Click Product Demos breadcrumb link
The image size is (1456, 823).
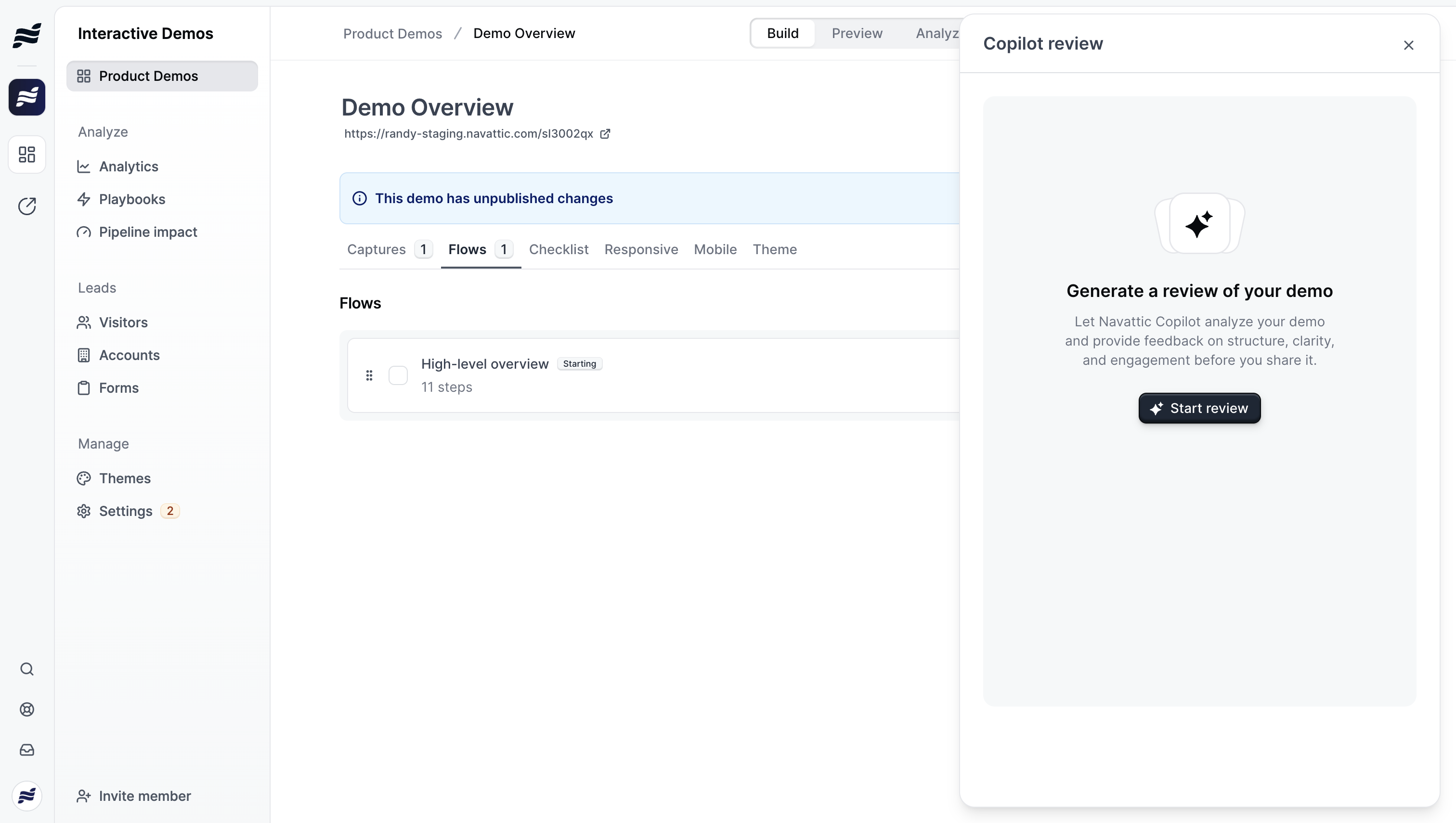(392, 33)
